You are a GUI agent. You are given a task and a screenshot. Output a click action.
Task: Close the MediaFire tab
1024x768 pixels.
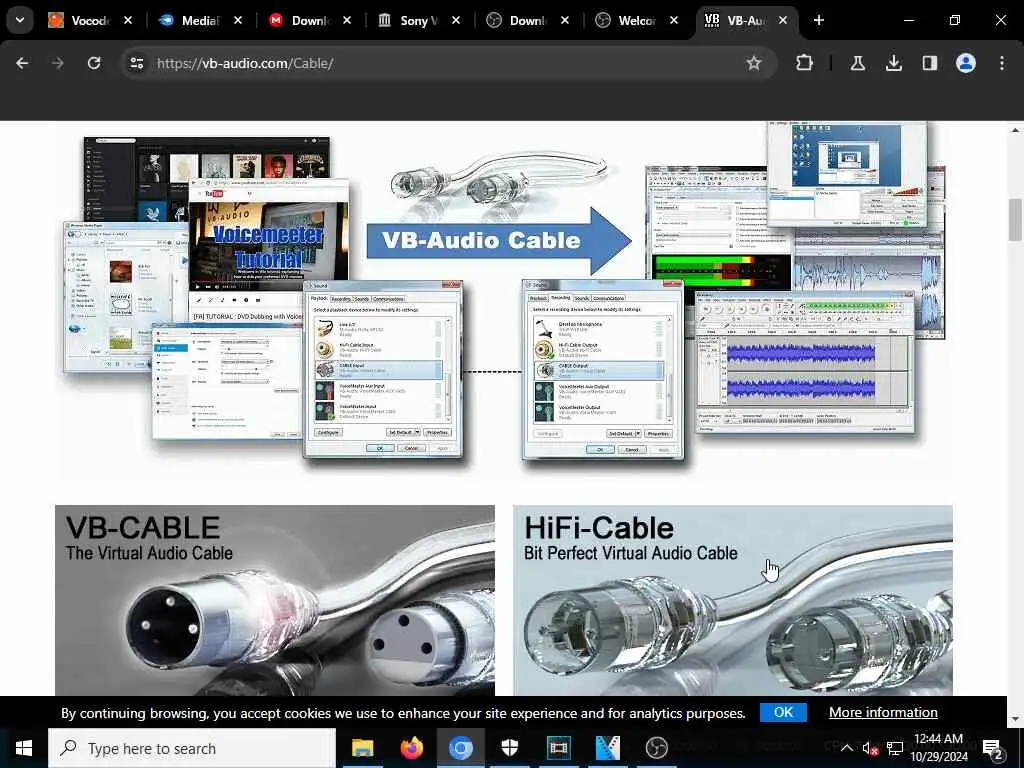(238, 20)
